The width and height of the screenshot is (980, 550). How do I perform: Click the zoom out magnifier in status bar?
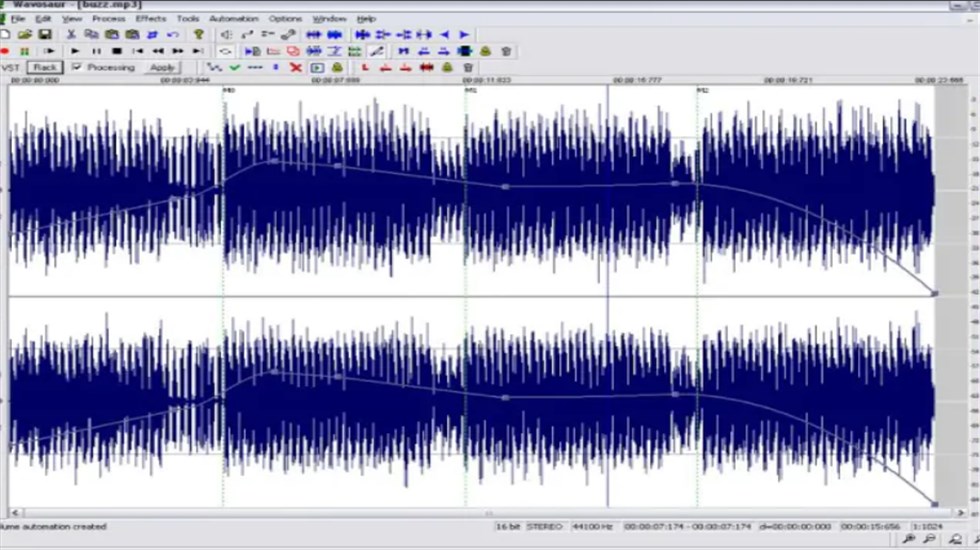(930, 539)
